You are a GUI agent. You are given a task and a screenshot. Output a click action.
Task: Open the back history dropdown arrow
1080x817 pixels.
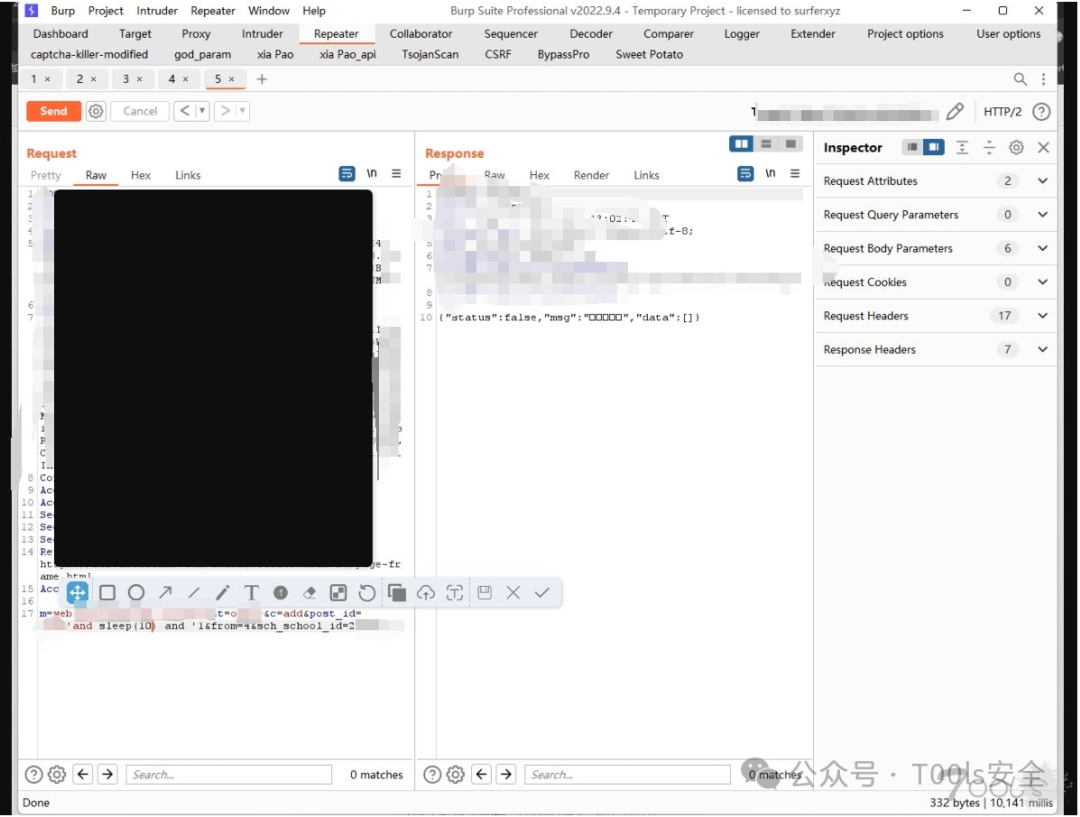(202, 110)
